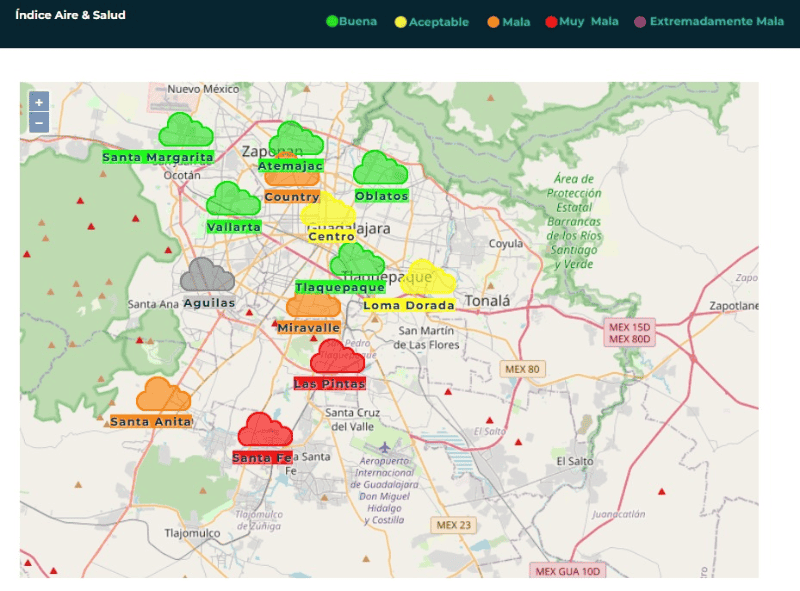Image resolution: width=800 pixels, height=591 pixels.
Task: Click the Tlaquepaque station name label
Action: (x=340, y=288)
